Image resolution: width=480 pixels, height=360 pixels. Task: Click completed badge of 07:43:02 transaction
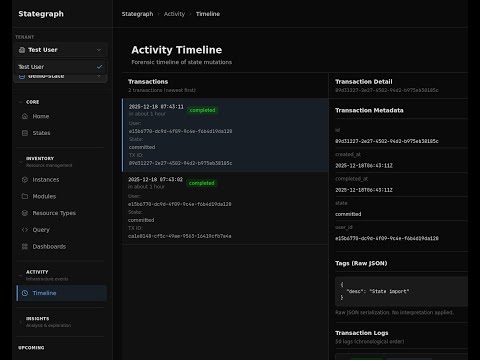(x=202, y=183)
